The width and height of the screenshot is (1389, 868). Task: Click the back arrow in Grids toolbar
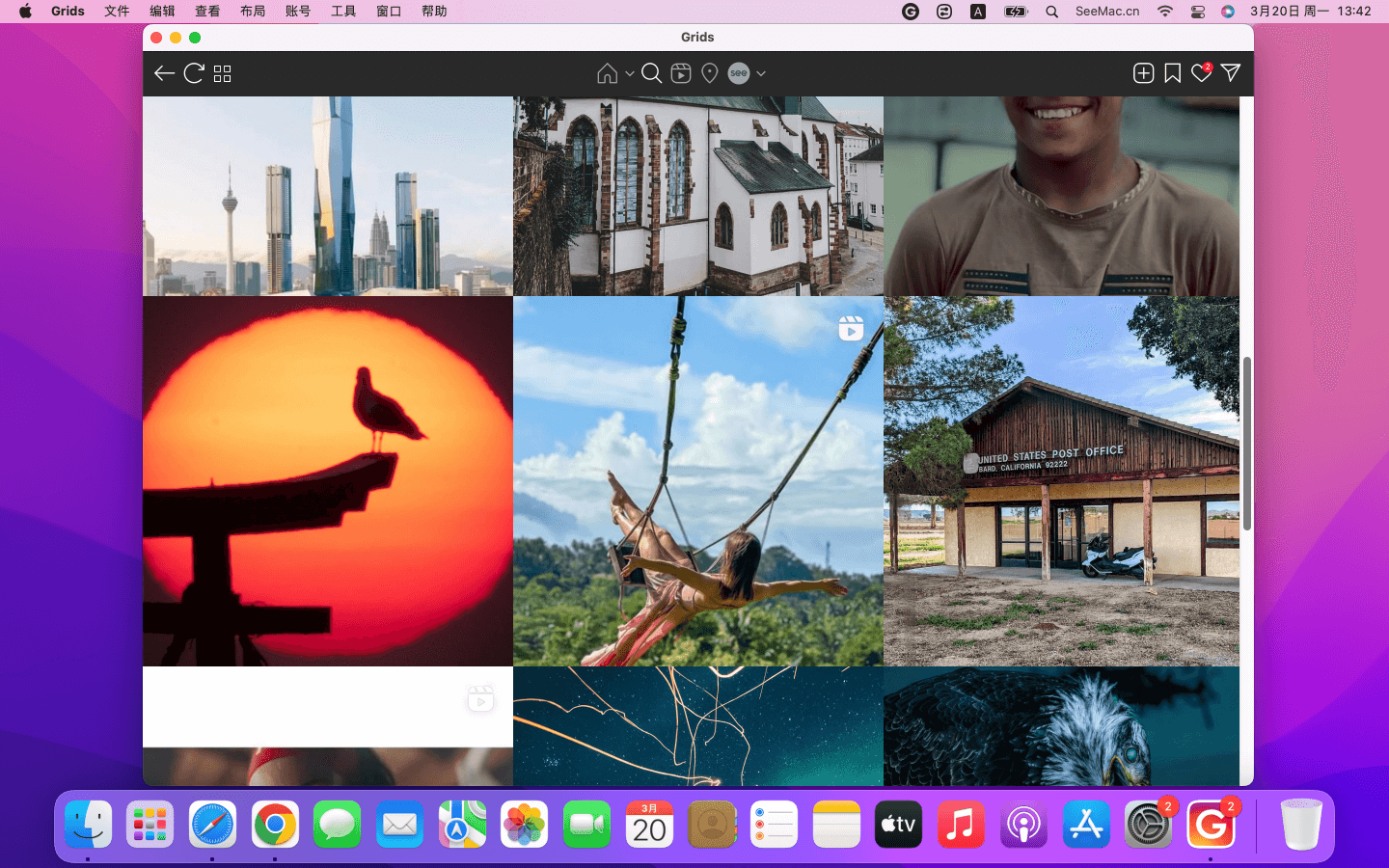point(164,73)
